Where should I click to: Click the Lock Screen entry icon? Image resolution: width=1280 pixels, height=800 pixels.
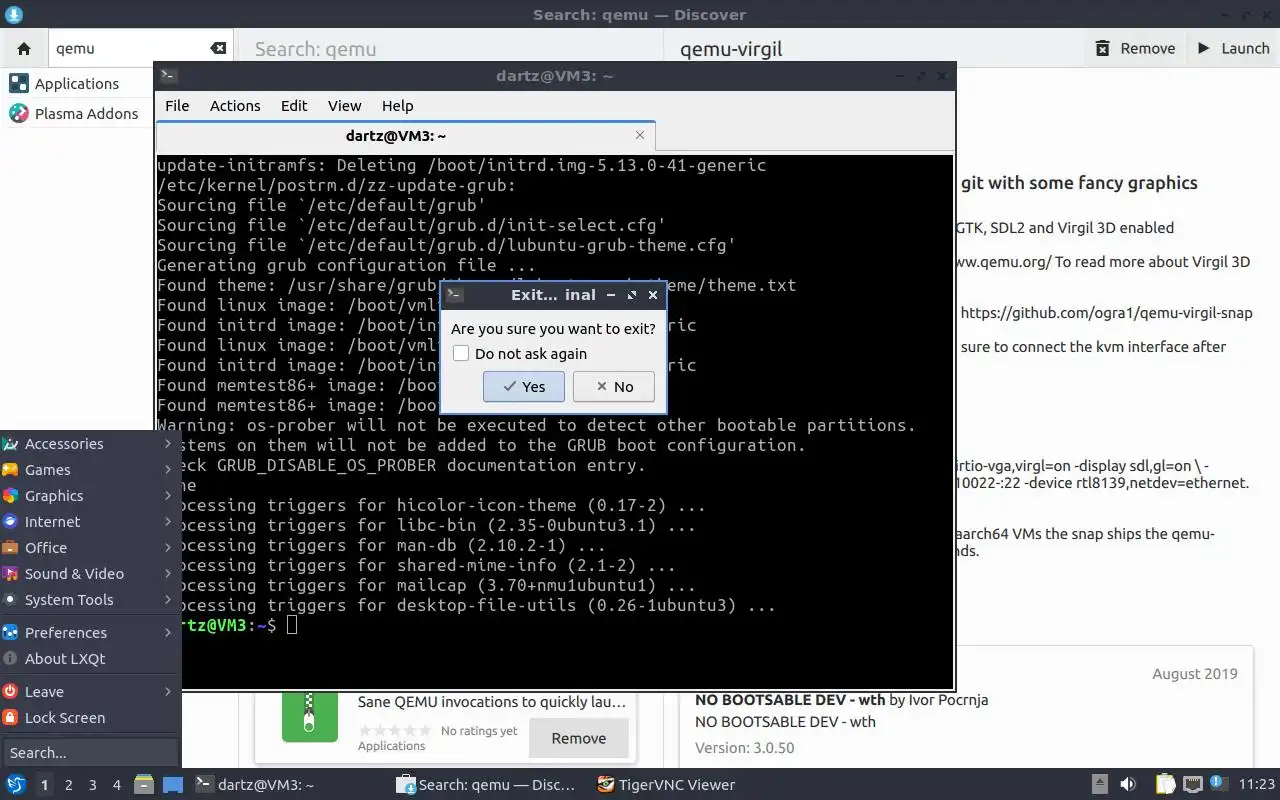(10, 717)
